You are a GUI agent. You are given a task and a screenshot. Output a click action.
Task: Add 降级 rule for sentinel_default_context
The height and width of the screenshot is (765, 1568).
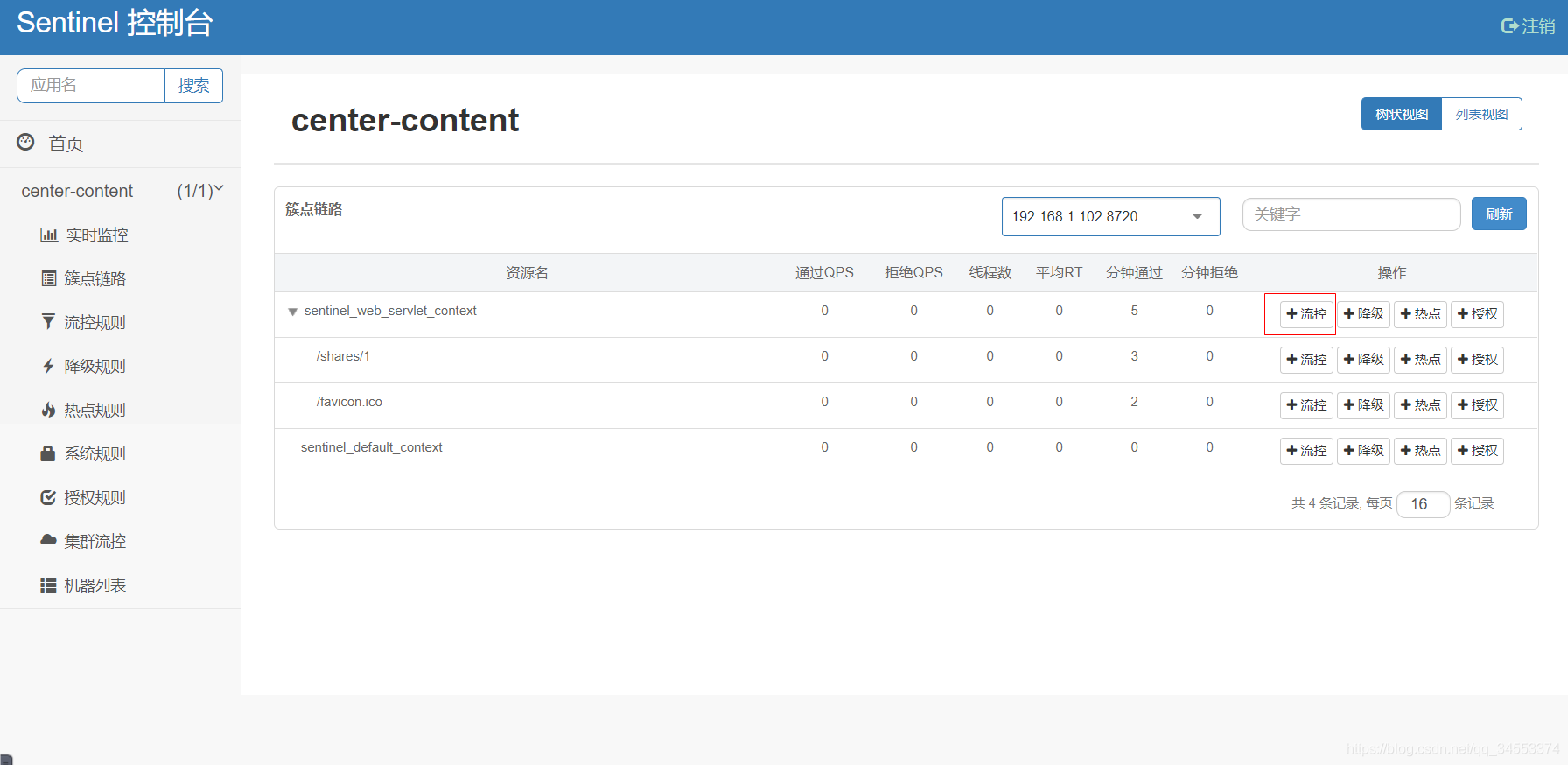point(1363,451)
